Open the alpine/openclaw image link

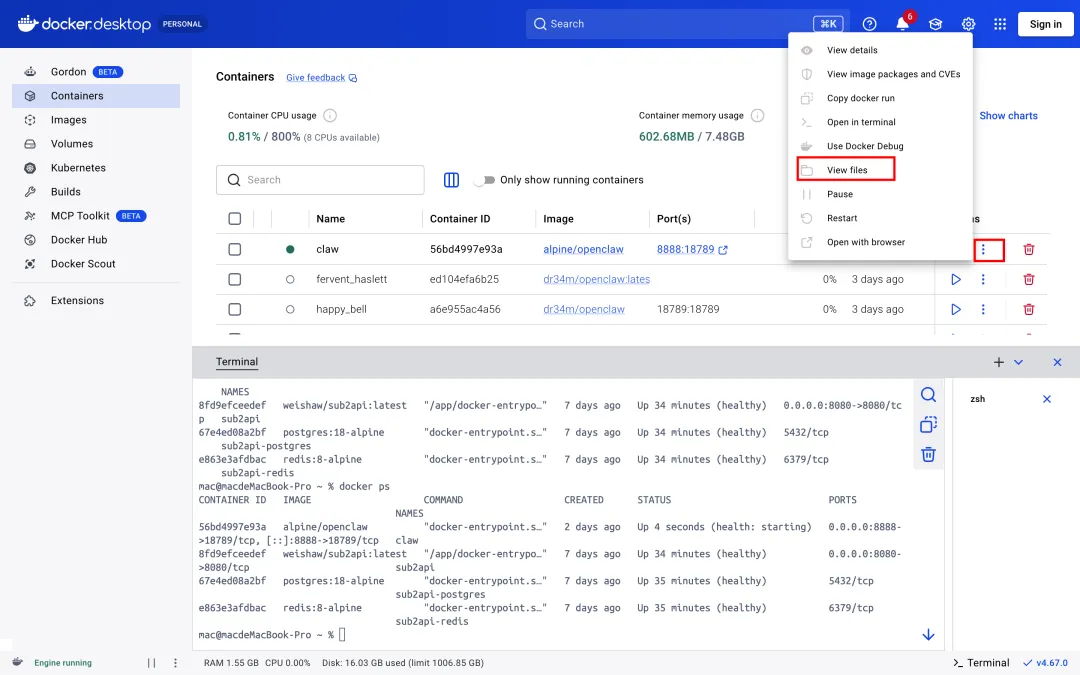click(x=583, y=249)
